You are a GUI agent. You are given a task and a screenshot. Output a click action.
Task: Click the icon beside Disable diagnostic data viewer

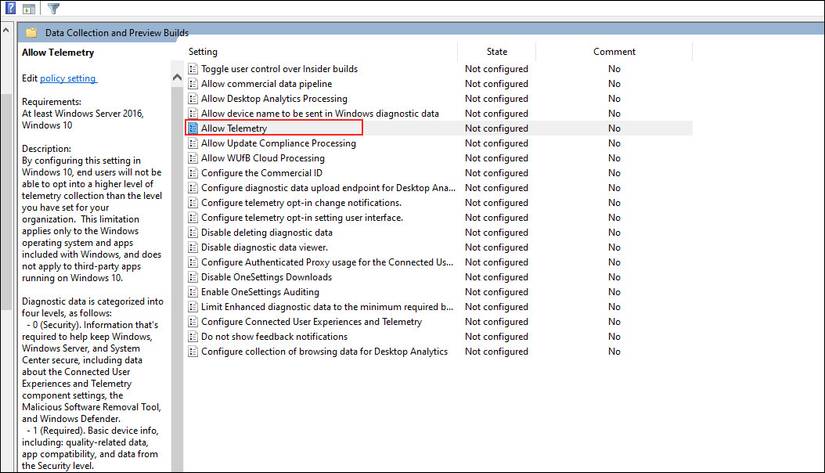pyautogui.click(x=193, y=247)
